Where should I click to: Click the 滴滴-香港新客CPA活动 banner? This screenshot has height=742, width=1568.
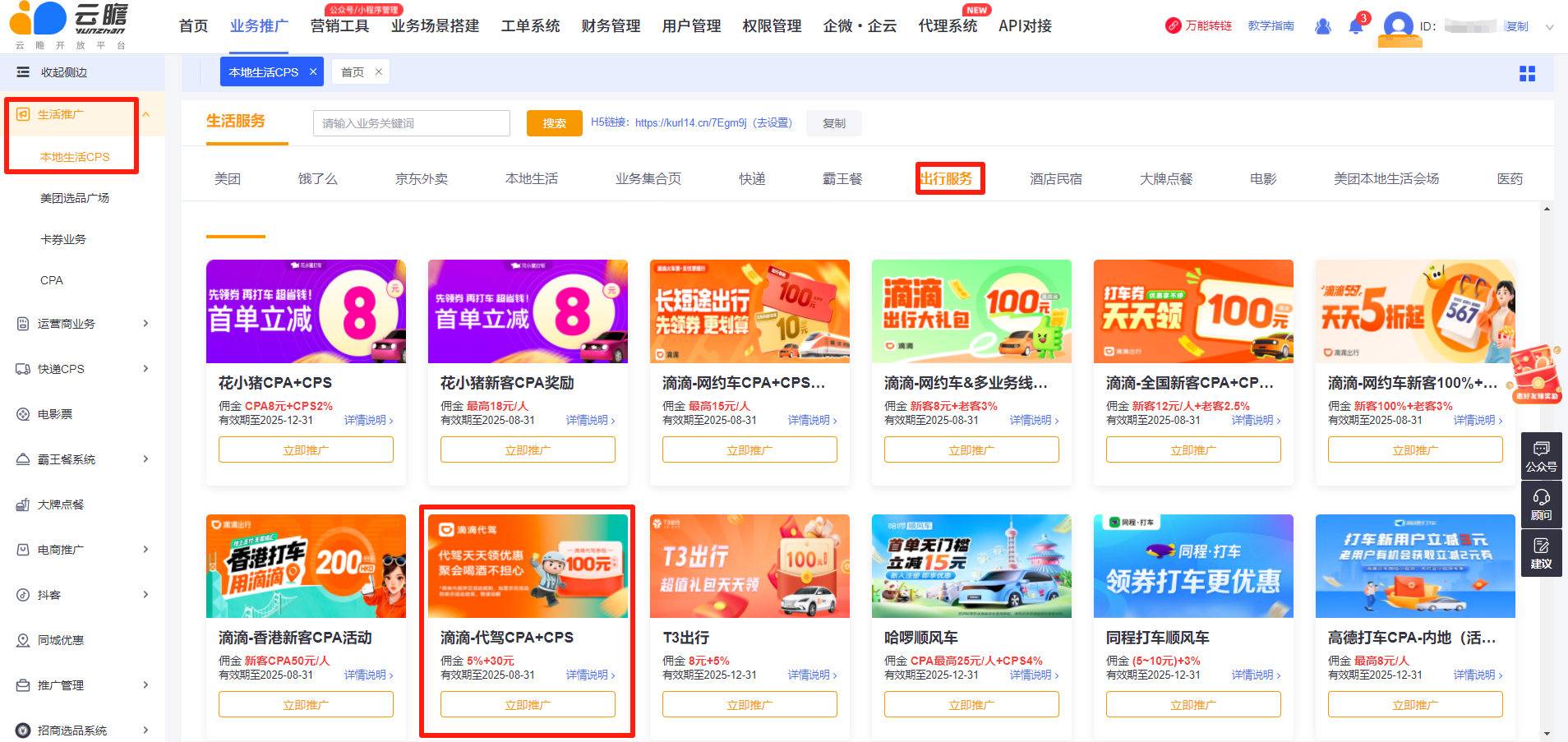pos(306,566)
